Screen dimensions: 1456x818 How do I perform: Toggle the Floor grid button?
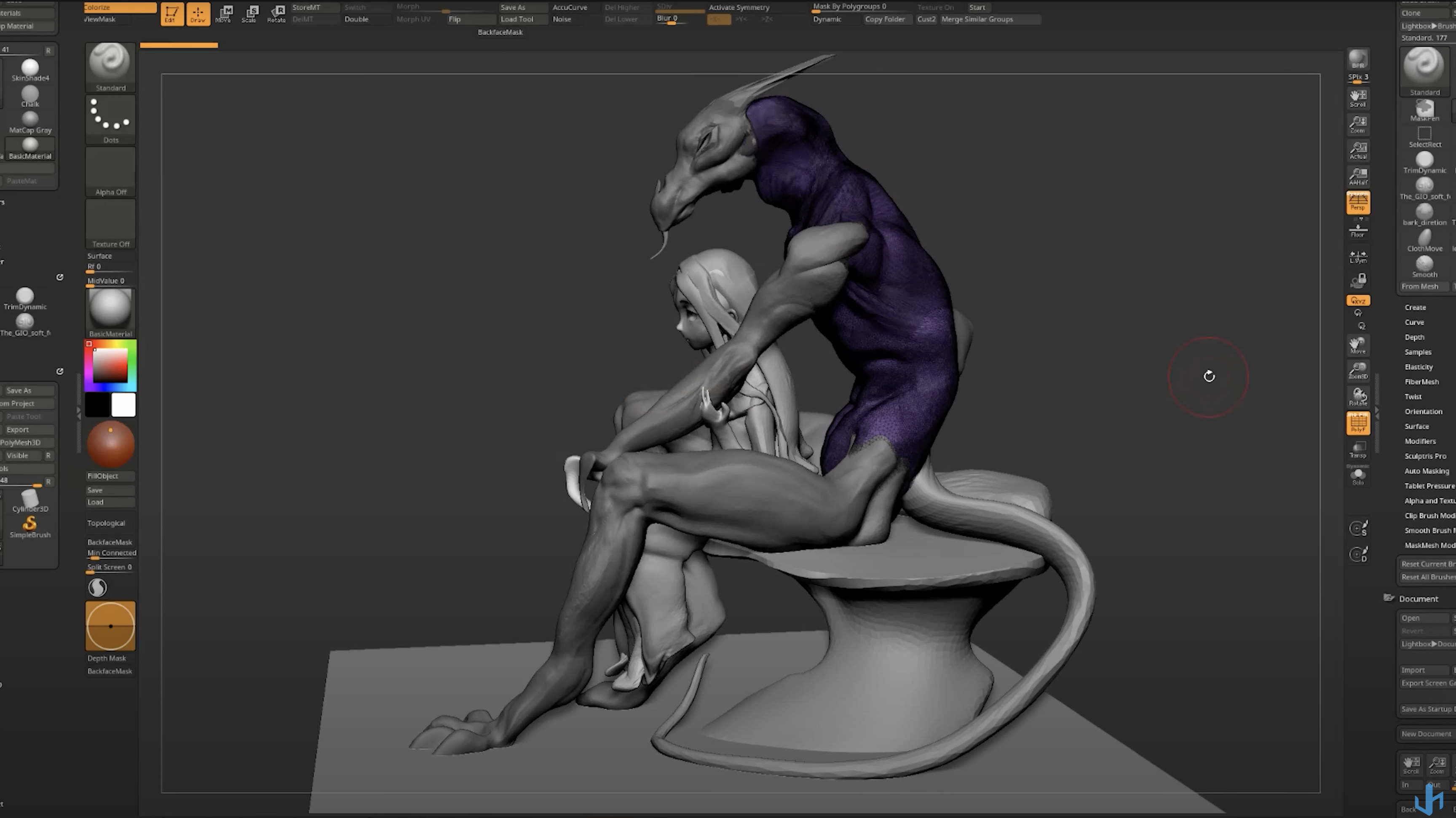(1358, 230)
